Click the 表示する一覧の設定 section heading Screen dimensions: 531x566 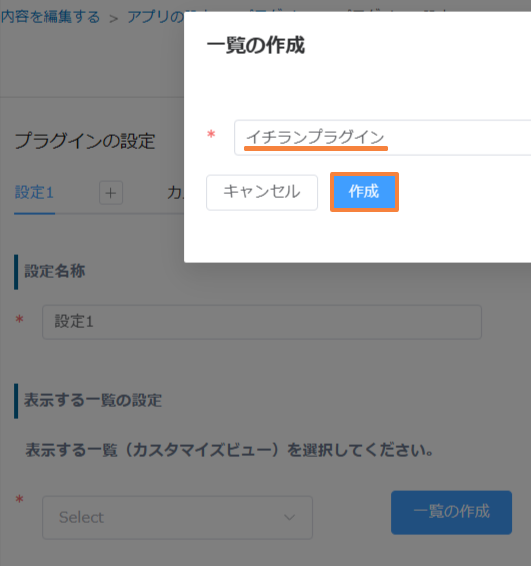pyautogui.click(x=93, y=400)
